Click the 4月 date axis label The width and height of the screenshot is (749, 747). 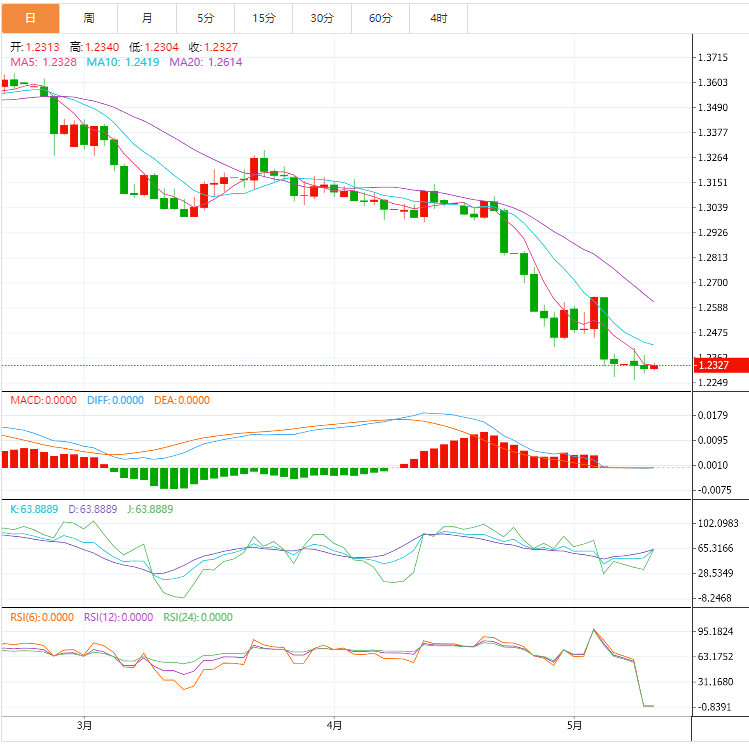(x=334, y=726)
